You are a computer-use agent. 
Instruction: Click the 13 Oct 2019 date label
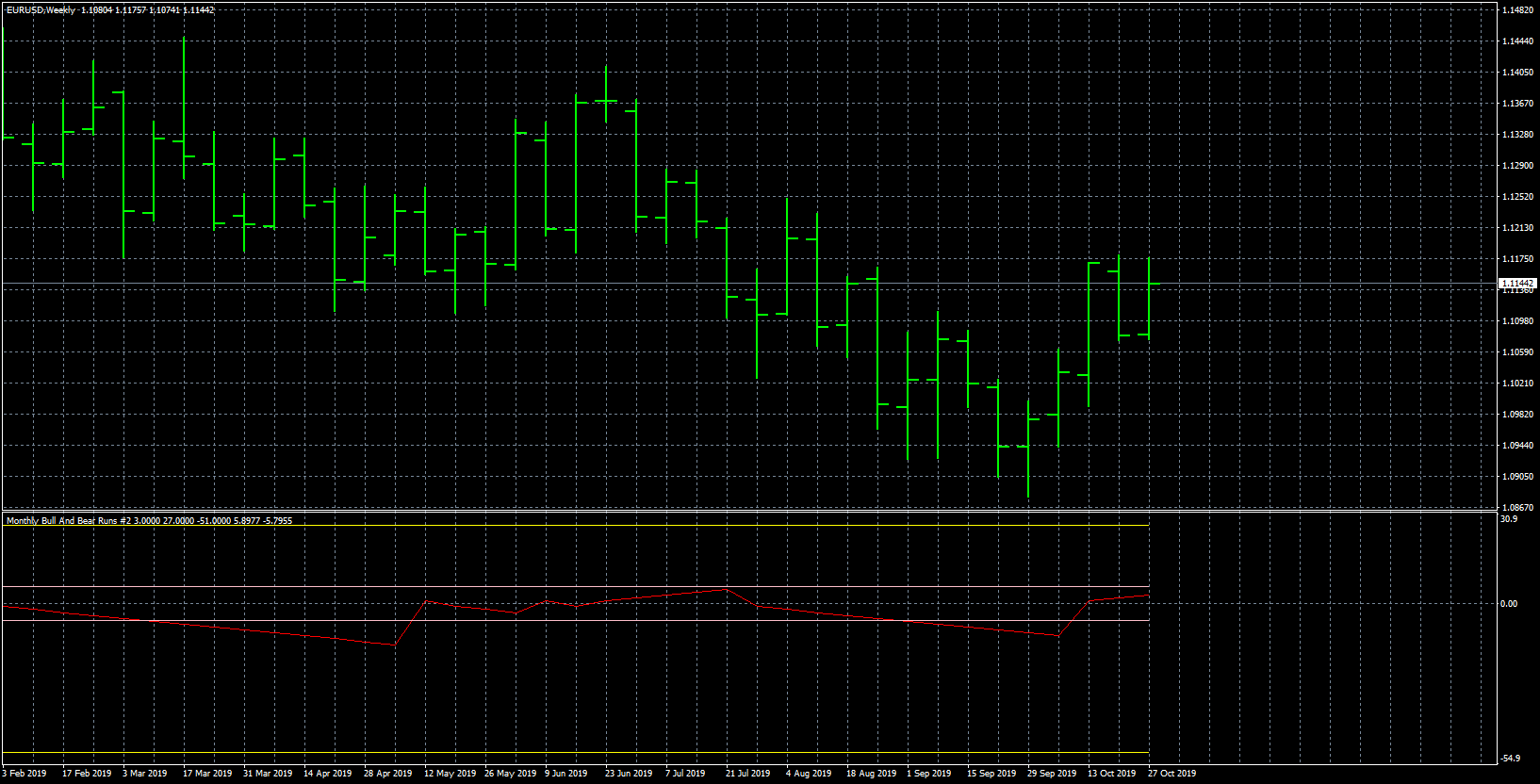click(1112, 774)
